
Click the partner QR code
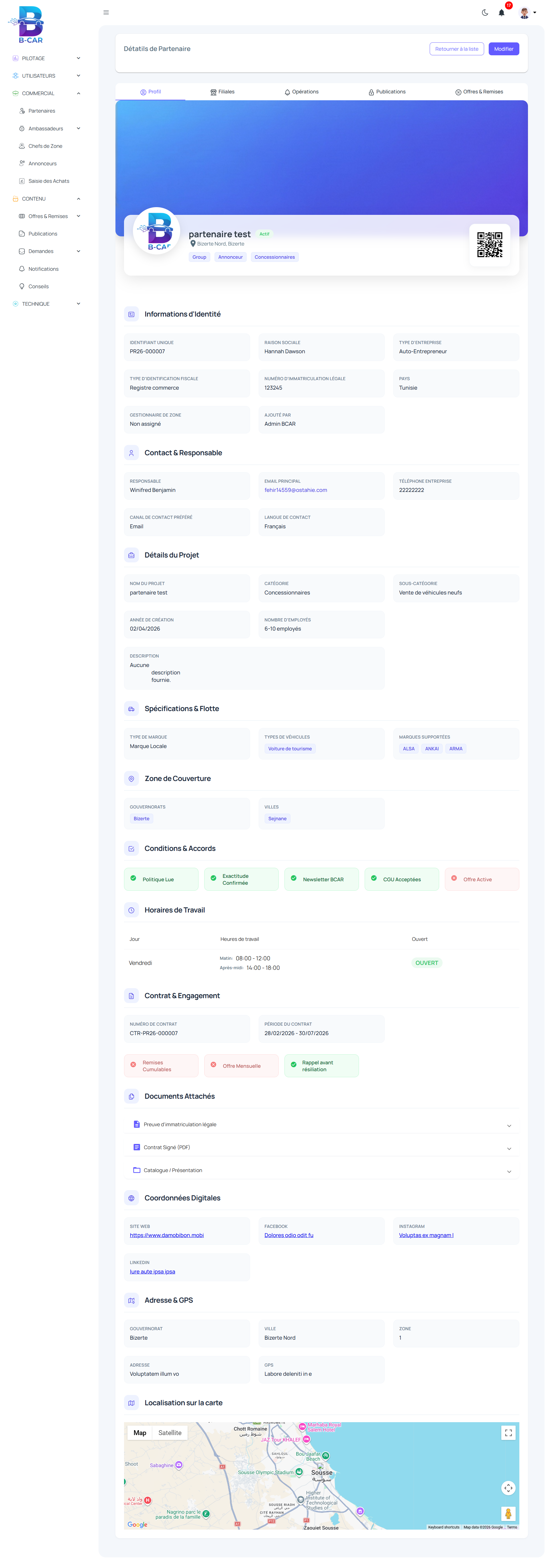click(490, 245)
